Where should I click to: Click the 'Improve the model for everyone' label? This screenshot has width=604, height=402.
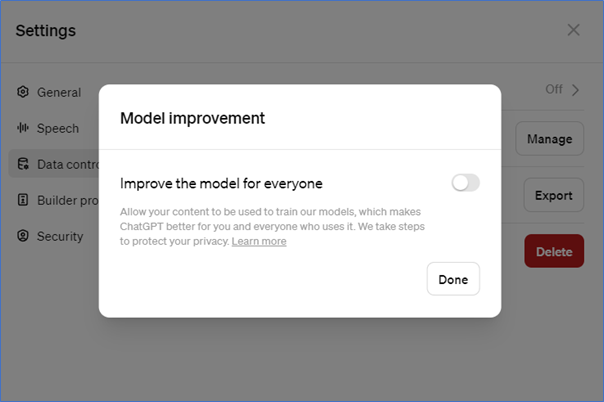click(x=221, y=183)
